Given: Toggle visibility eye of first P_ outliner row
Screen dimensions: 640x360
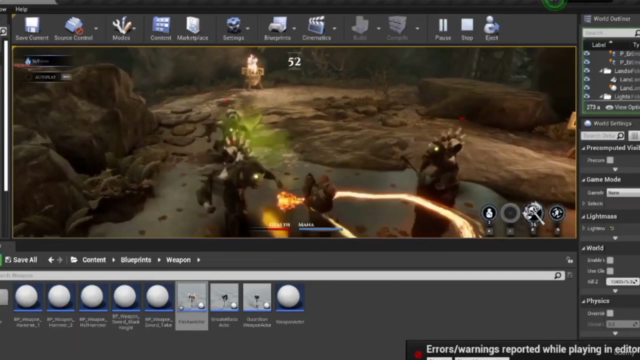Looking at the screenshot, I should pos(587,53).
